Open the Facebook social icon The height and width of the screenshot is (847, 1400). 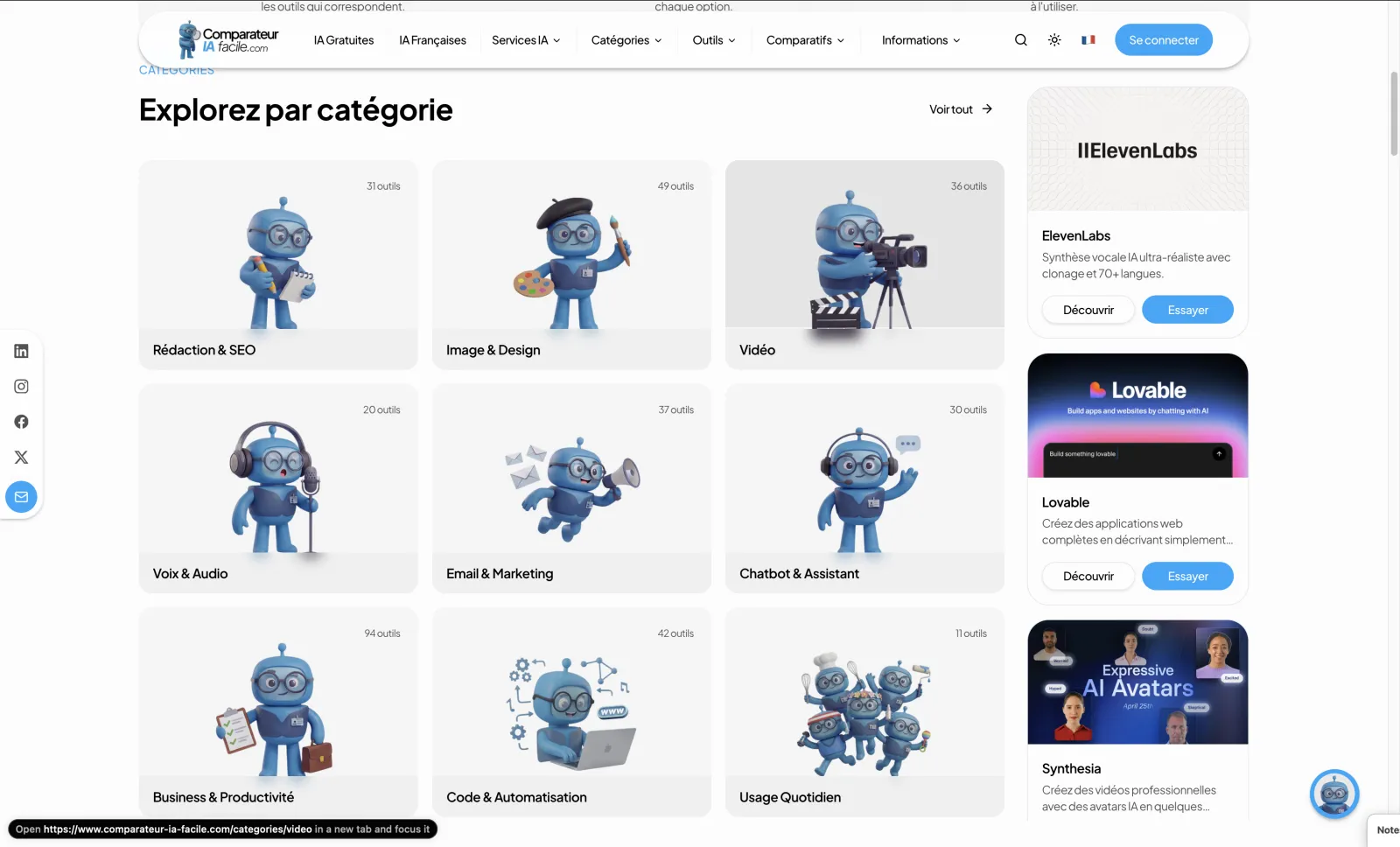pyautogui.click(x=22, y=422)
